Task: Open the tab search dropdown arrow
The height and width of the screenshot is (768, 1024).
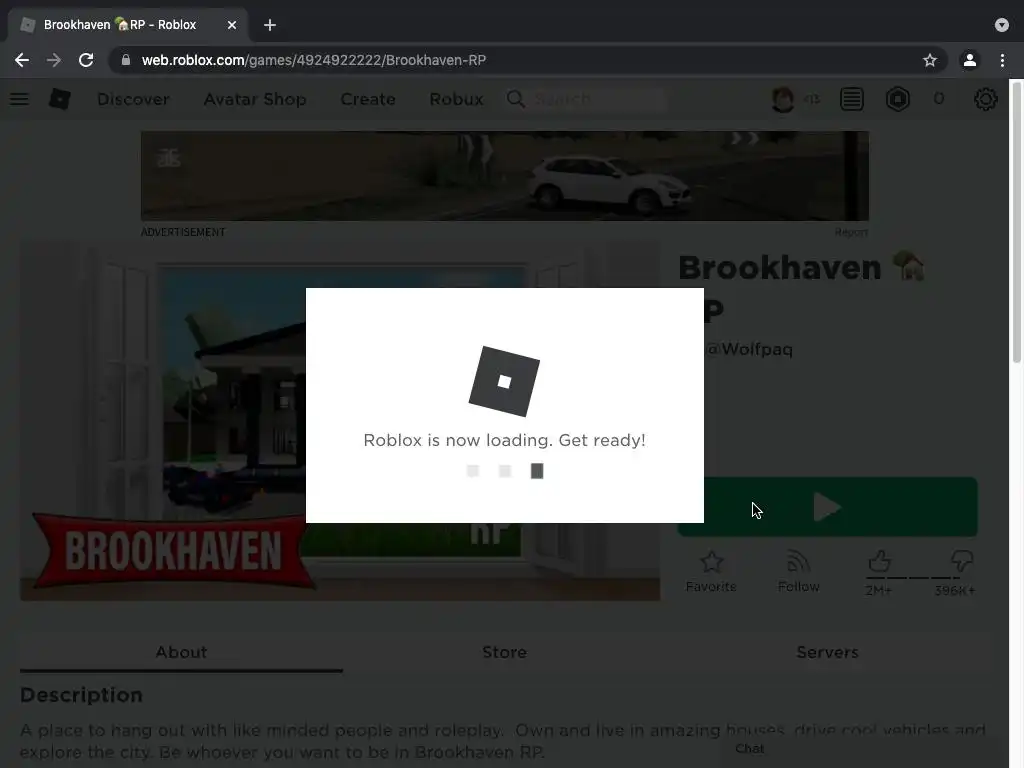Action: [1002, 25]
